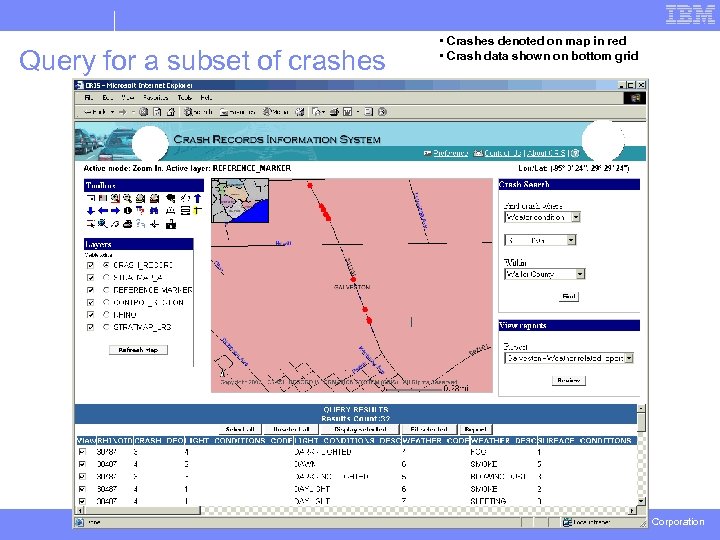Click the query results horizontal scrollbar thumb

coord(142,510)
